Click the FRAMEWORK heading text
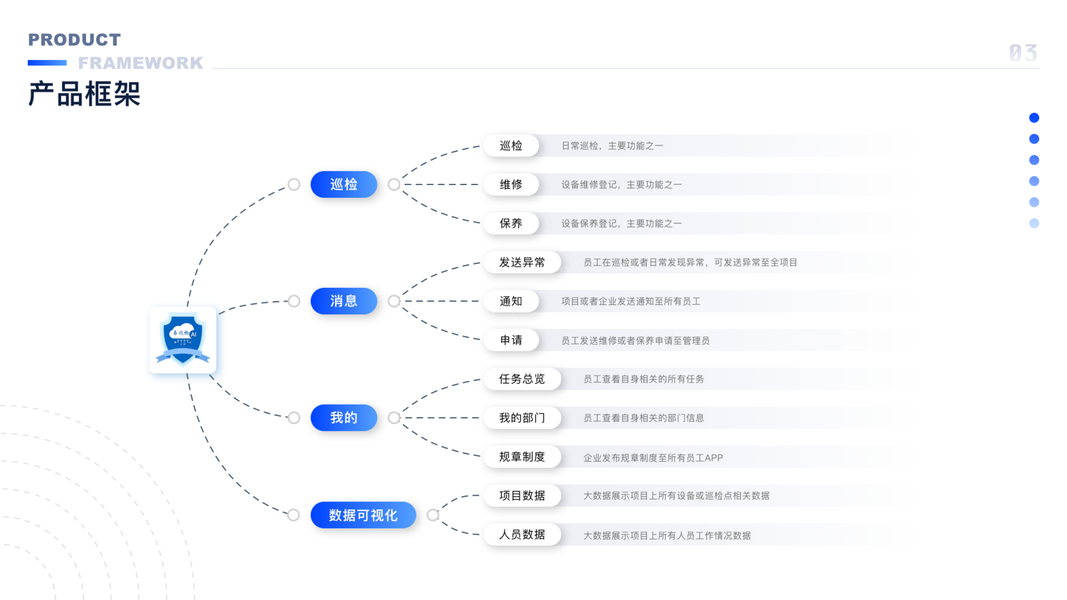The width and height of the screenshot is (1067, 600). coord(140,63)
